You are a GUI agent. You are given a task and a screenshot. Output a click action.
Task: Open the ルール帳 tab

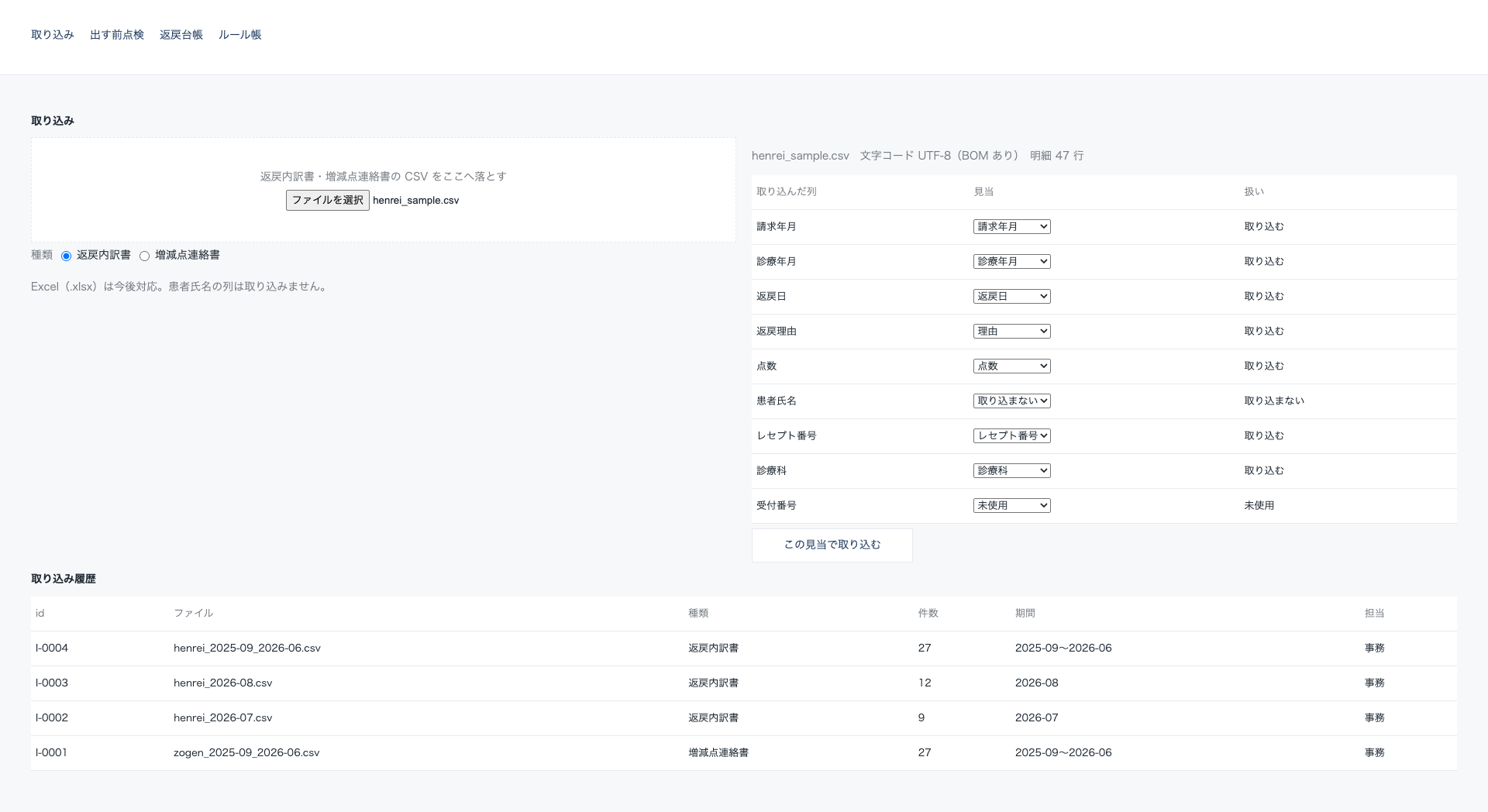[240, 35]
